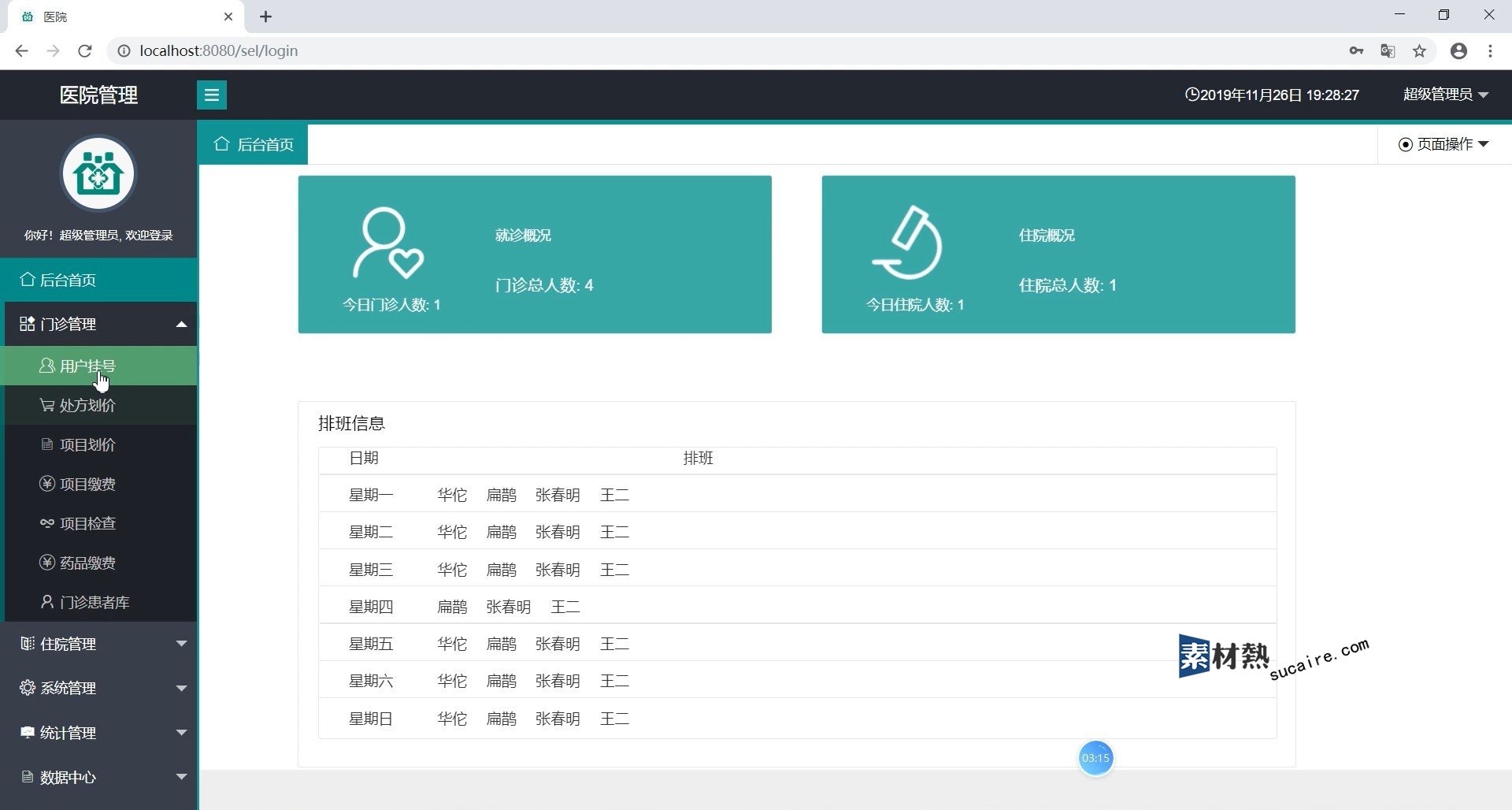This screenshot has height=810, width=1512.
Task: Open the 页面操作 dropdown
Action: pyautogui.click(x=1443, y=144)
